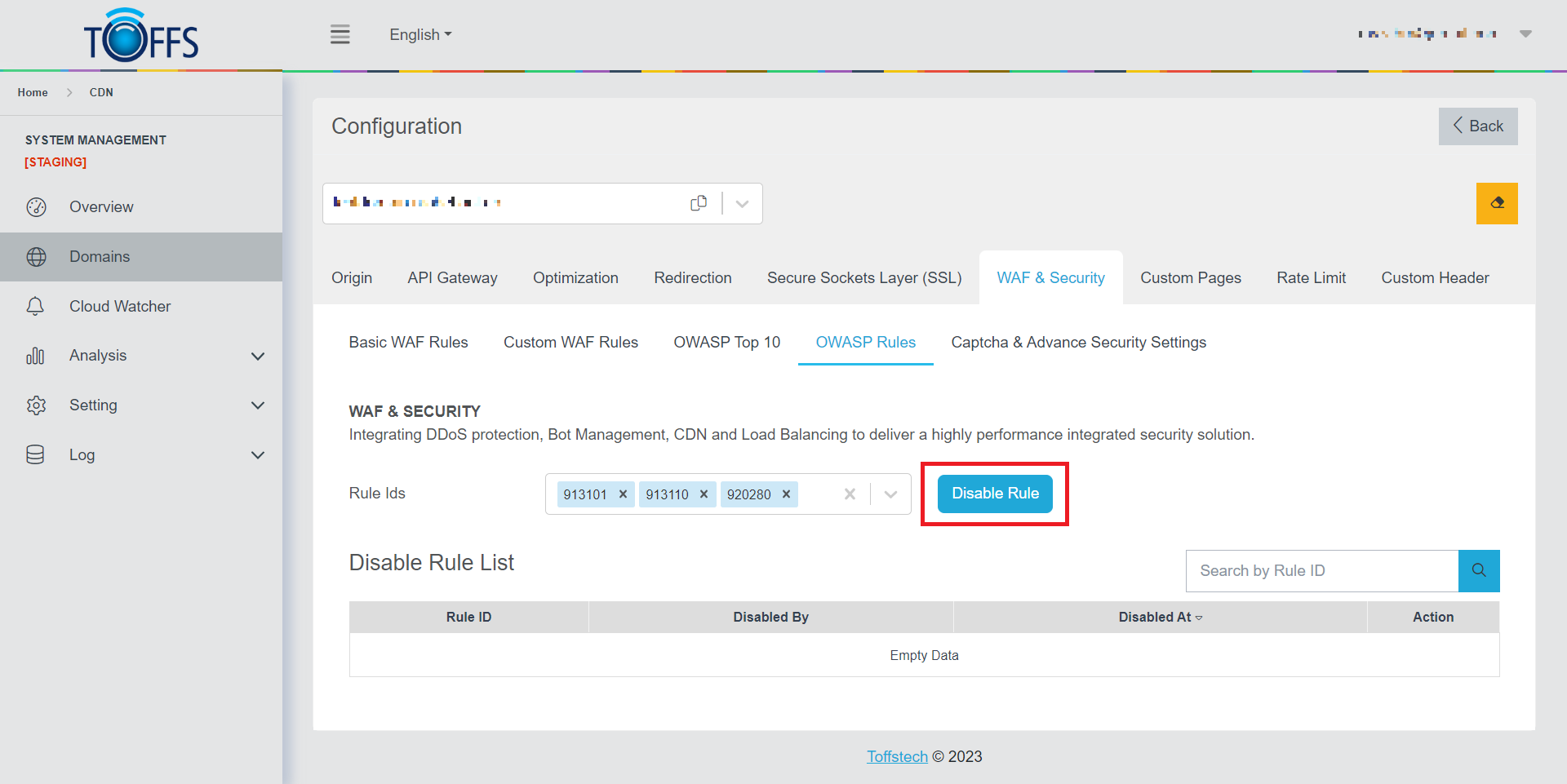Remove rule 913110 tag
Viewport: 1567px width, 784px height.
704,494
